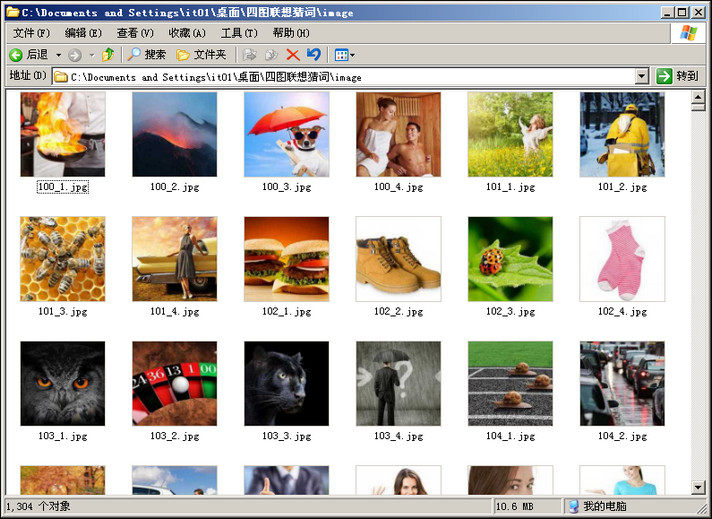Image resolution: width=712 pixels, height=519 pixels.
Task: Open the 帮助(H) menu
Action: pyautogui.click(x=291, y=33)
